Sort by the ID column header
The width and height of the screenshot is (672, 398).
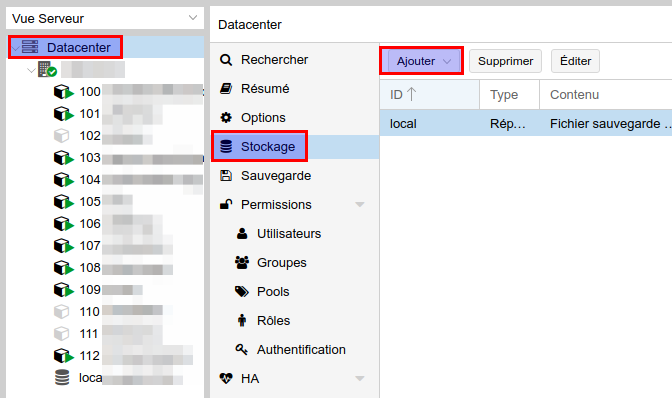tap(429, 94)
